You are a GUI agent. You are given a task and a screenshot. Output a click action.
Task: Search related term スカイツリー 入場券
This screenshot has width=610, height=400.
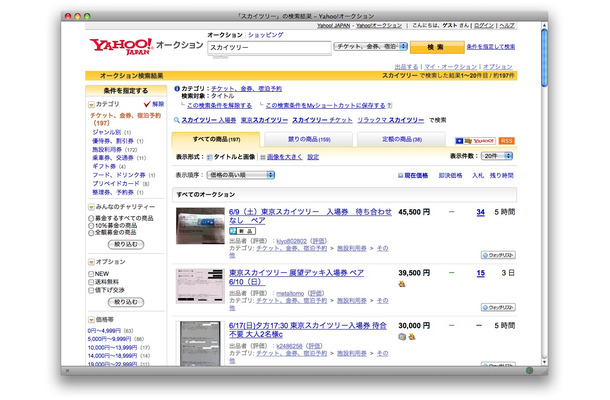click(x=209, y=120)
